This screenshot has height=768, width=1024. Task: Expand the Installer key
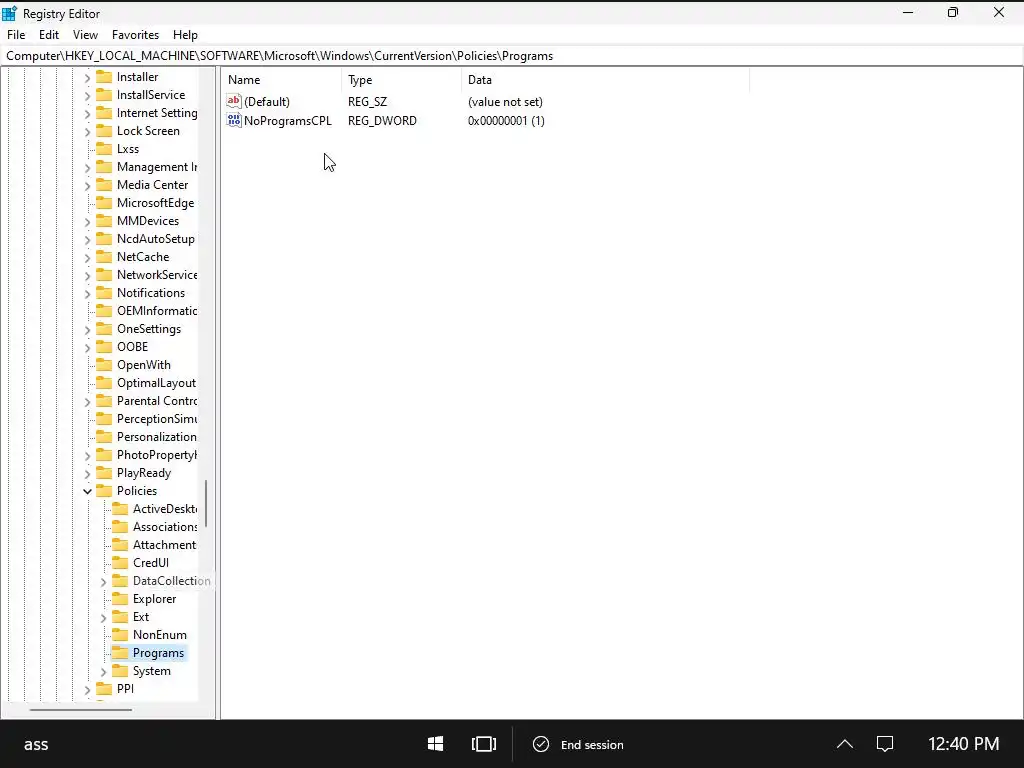click(88, 77)
